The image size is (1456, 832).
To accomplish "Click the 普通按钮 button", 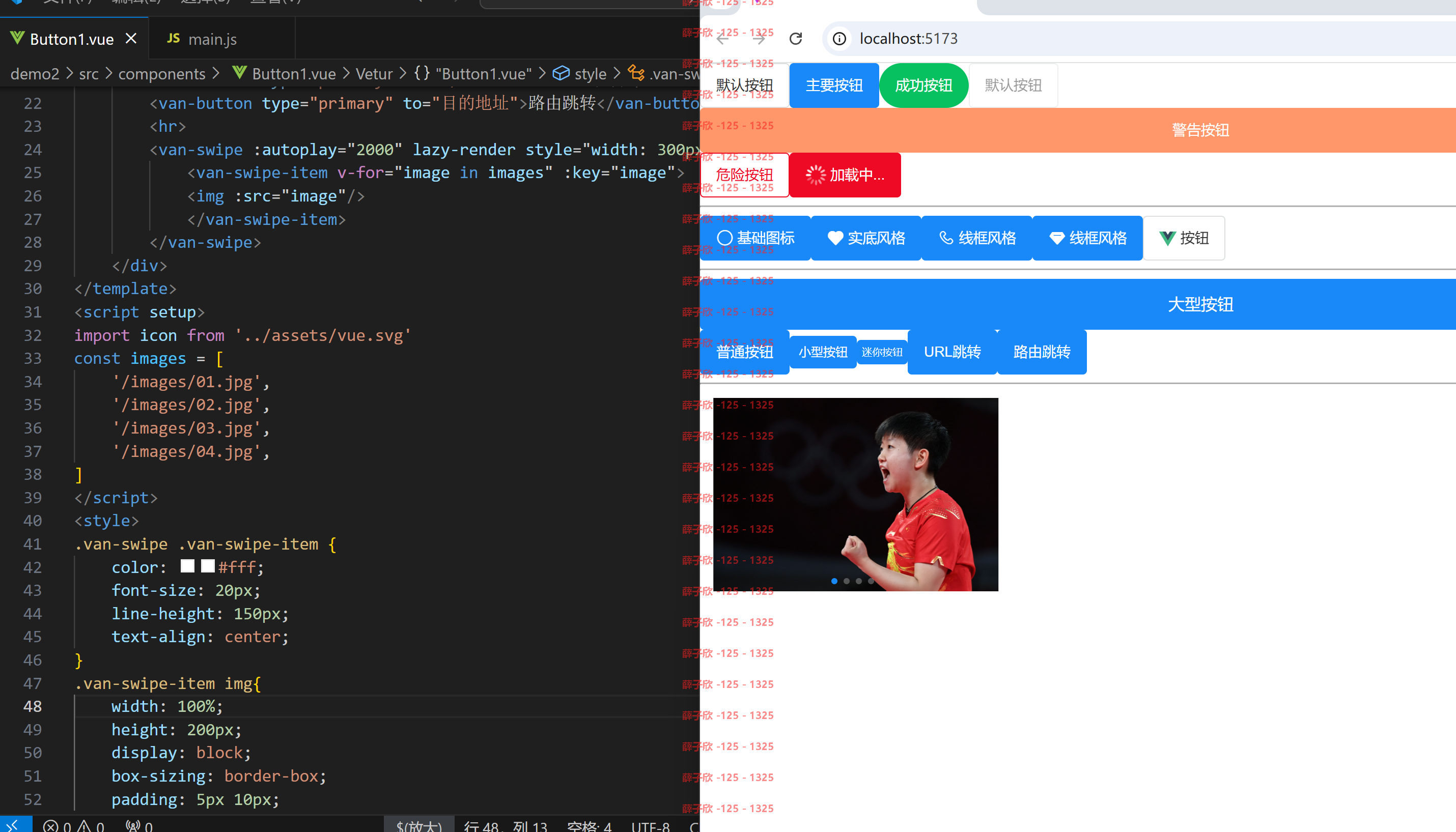I will coord(745,352).
